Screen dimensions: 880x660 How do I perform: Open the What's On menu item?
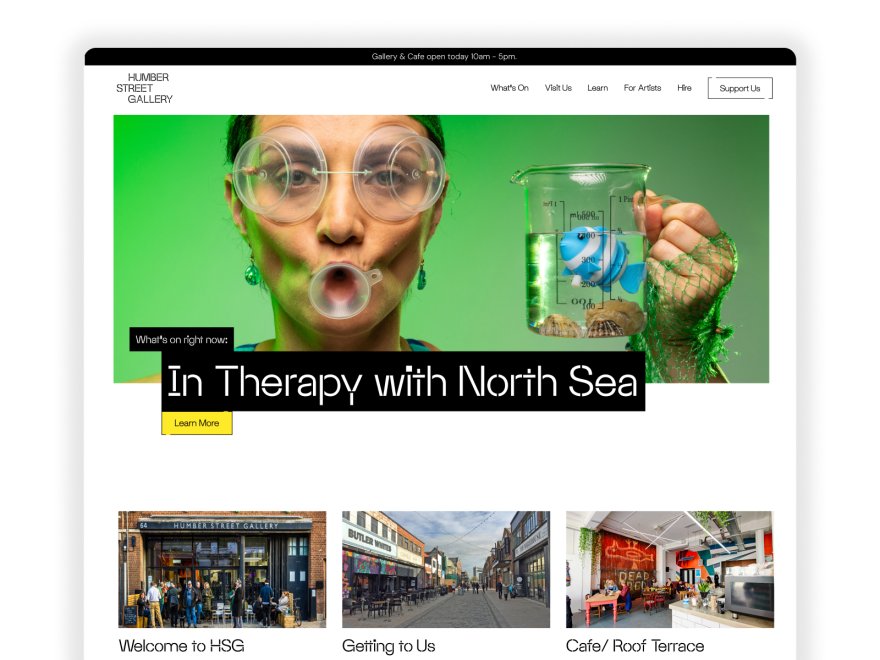[509, 88]
